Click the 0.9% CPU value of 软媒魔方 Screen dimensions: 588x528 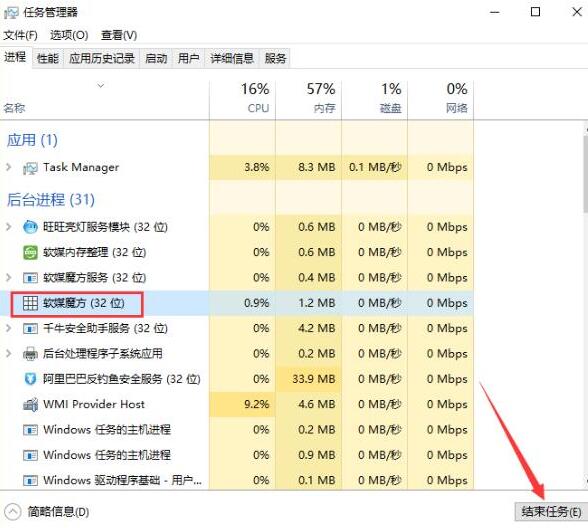(256, 303)
